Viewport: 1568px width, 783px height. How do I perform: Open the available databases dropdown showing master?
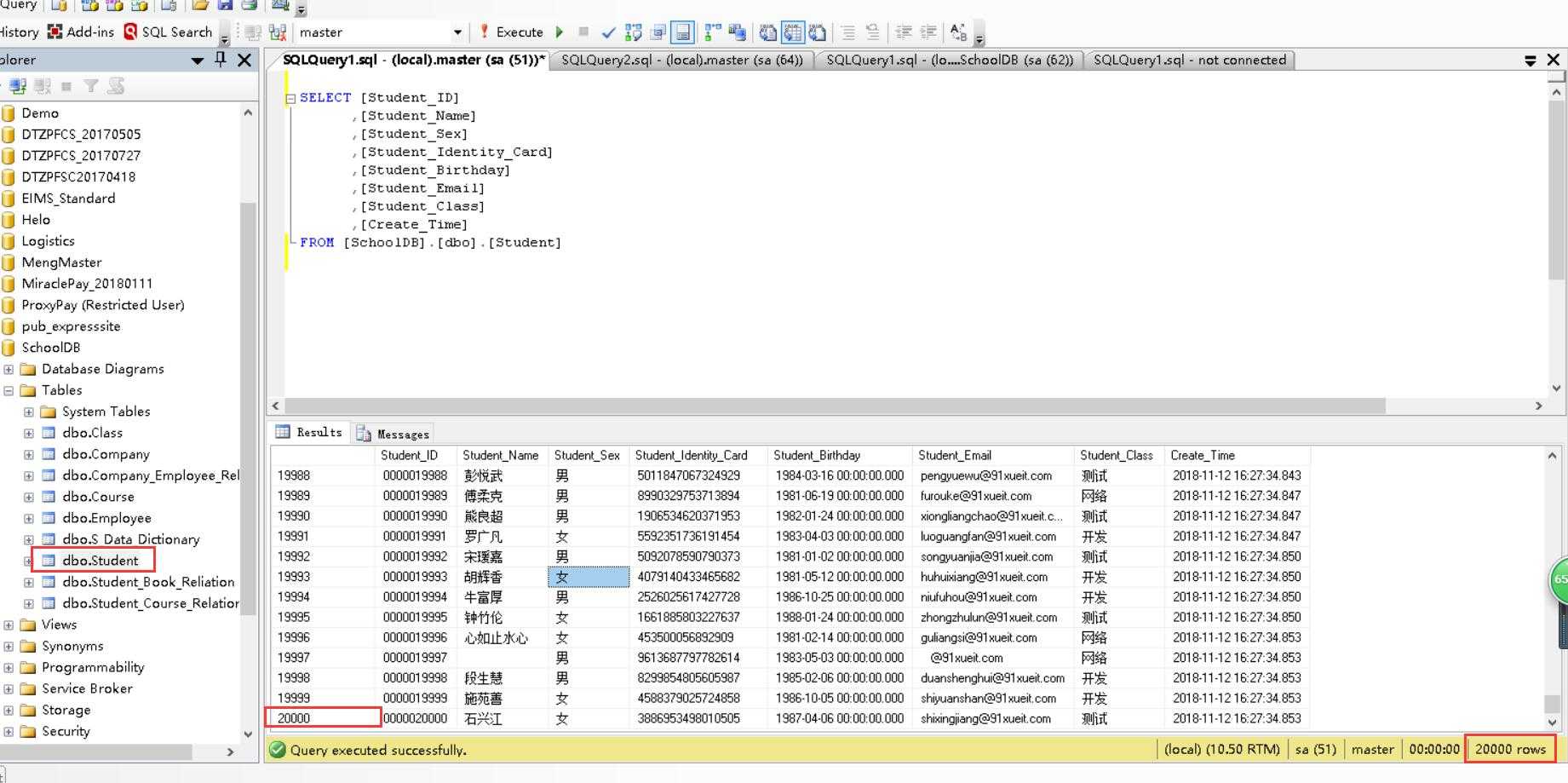[457, 32]
